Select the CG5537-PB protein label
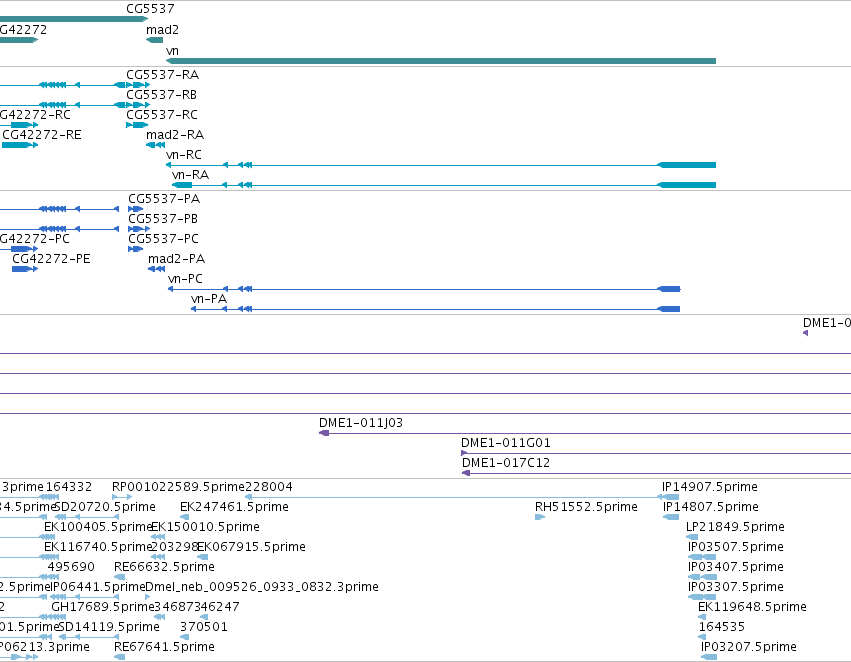 coord(163,219)
